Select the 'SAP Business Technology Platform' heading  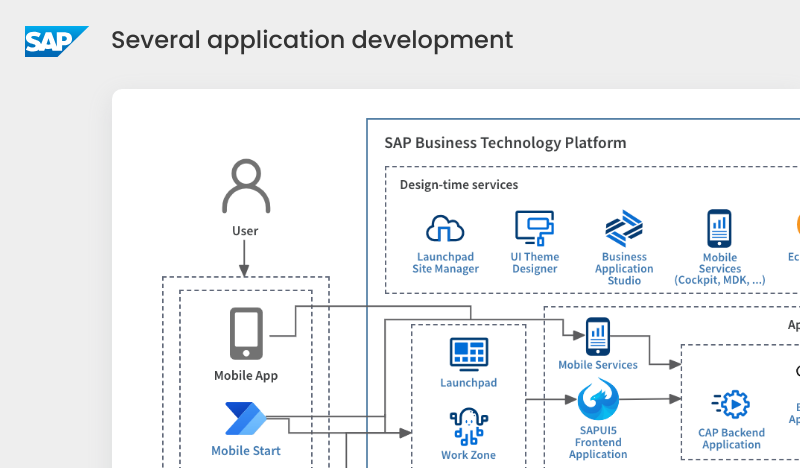click(505, 143)
